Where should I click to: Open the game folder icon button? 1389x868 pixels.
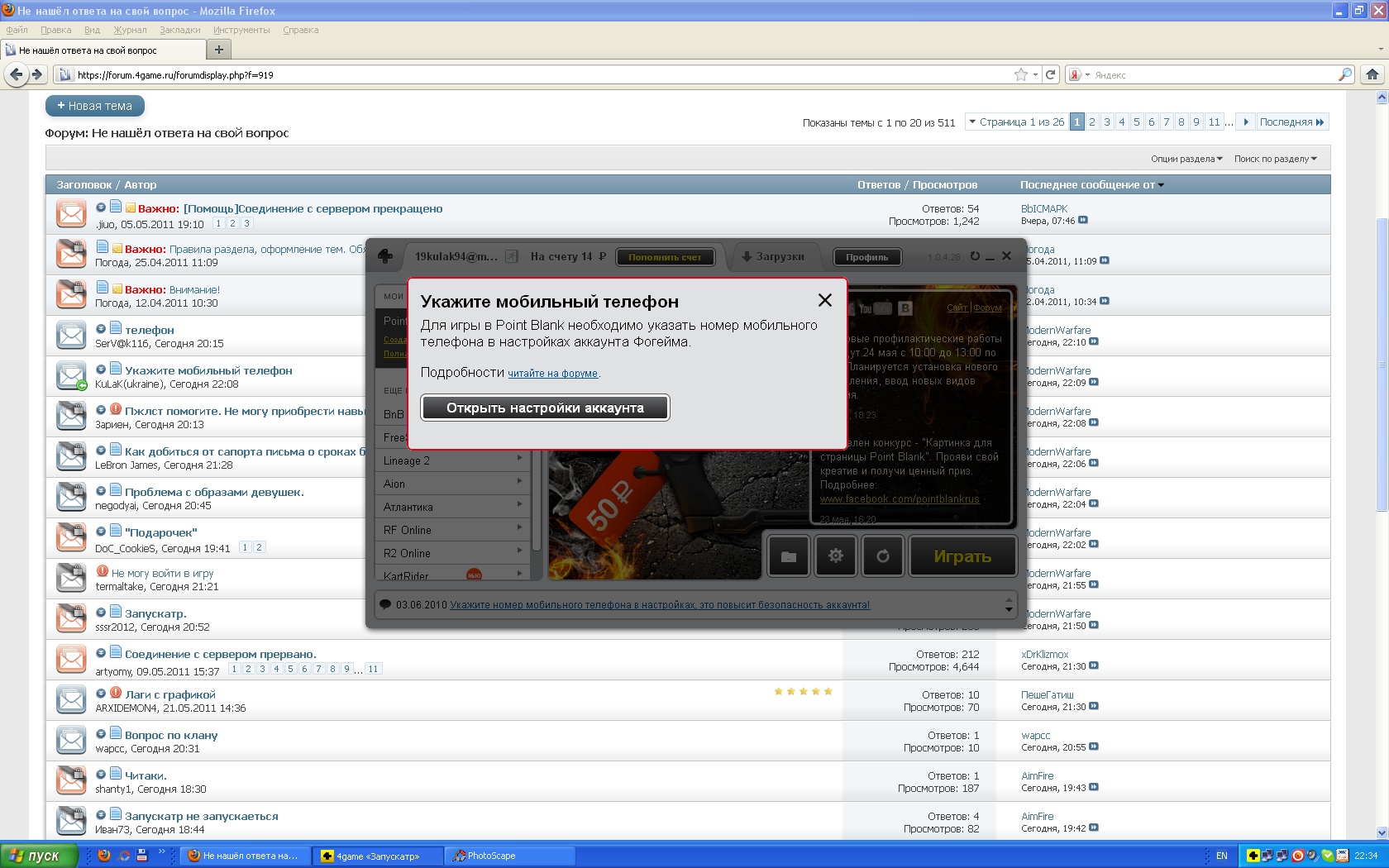click(x=789, y=556)
